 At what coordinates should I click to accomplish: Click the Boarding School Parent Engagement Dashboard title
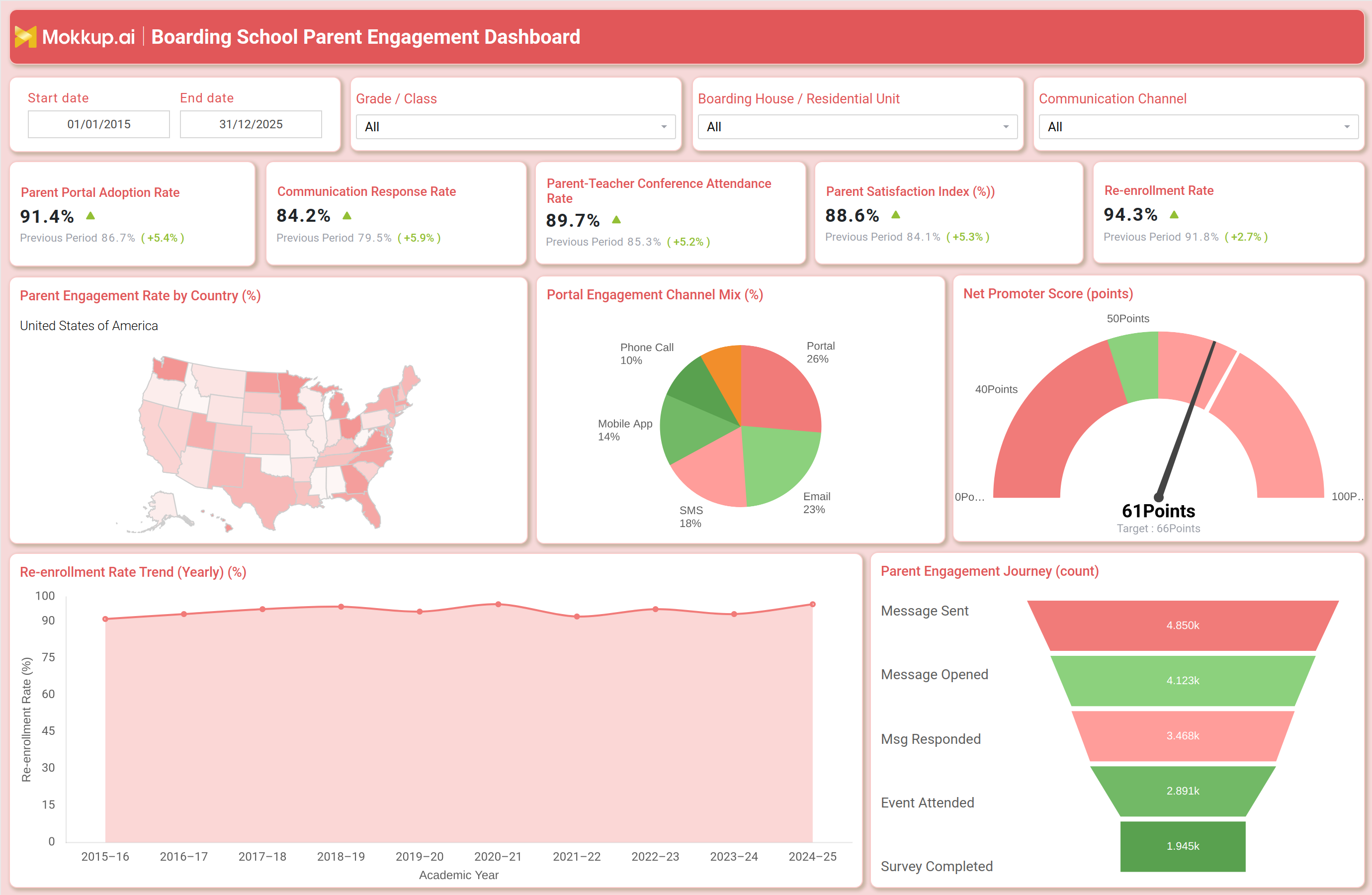click(x=365, y=37)
